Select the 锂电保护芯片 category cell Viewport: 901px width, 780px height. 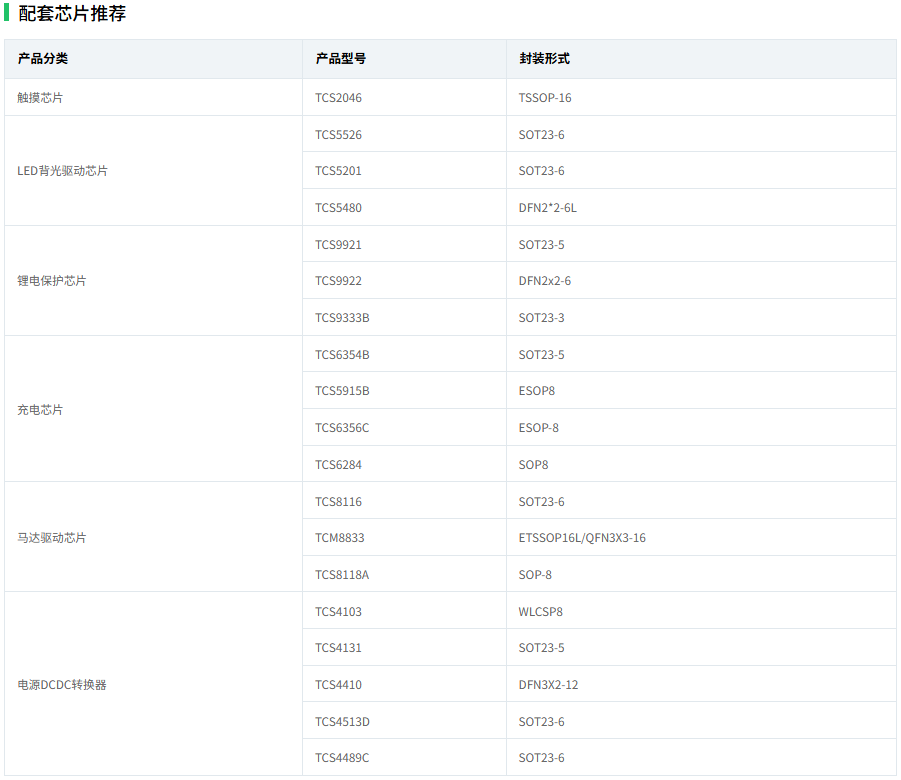coord(52,281)
